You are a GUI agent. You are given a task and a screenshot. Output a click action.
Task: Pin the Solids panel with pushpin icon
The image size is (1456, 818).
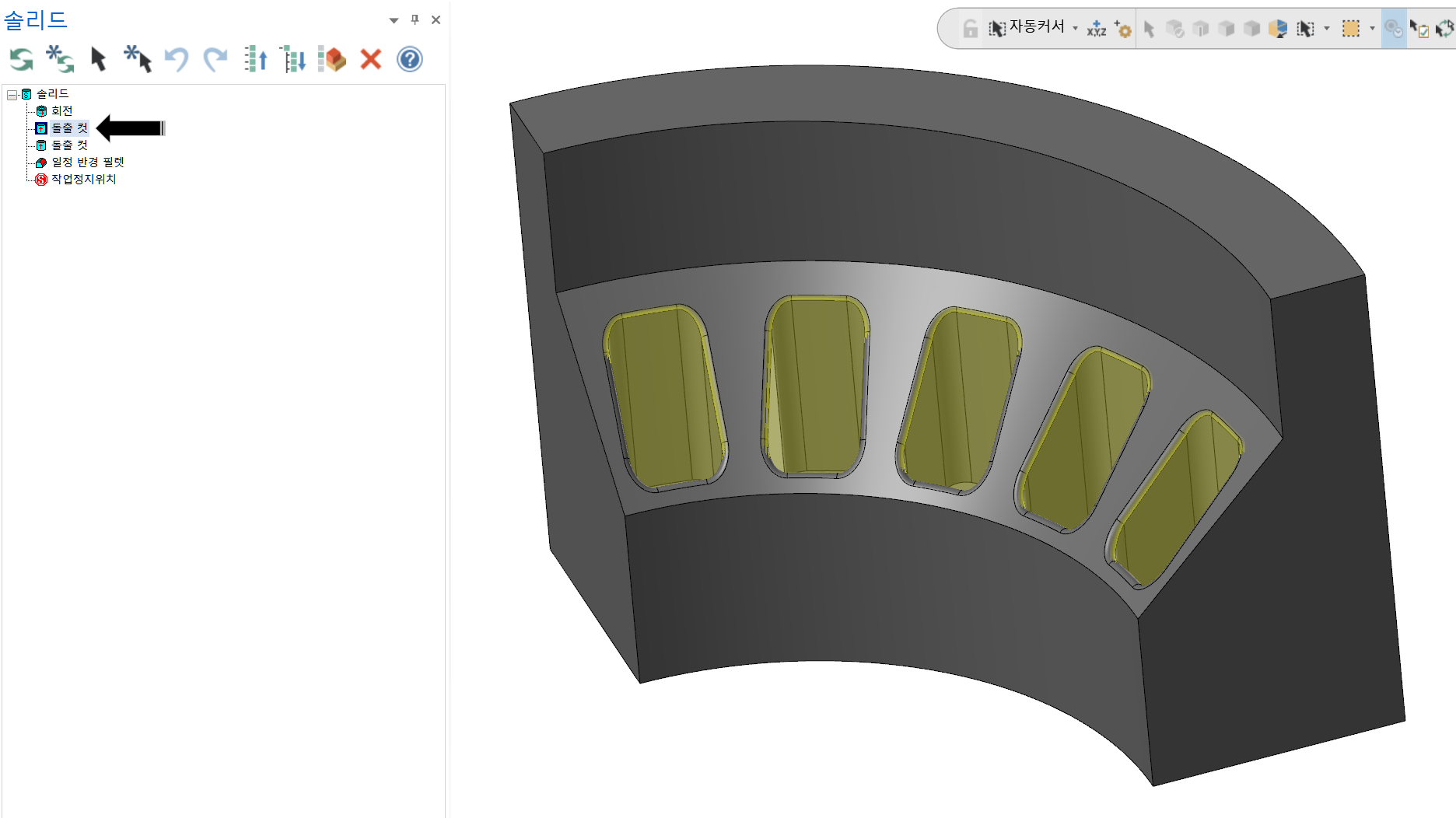click(x=415, y=20)
